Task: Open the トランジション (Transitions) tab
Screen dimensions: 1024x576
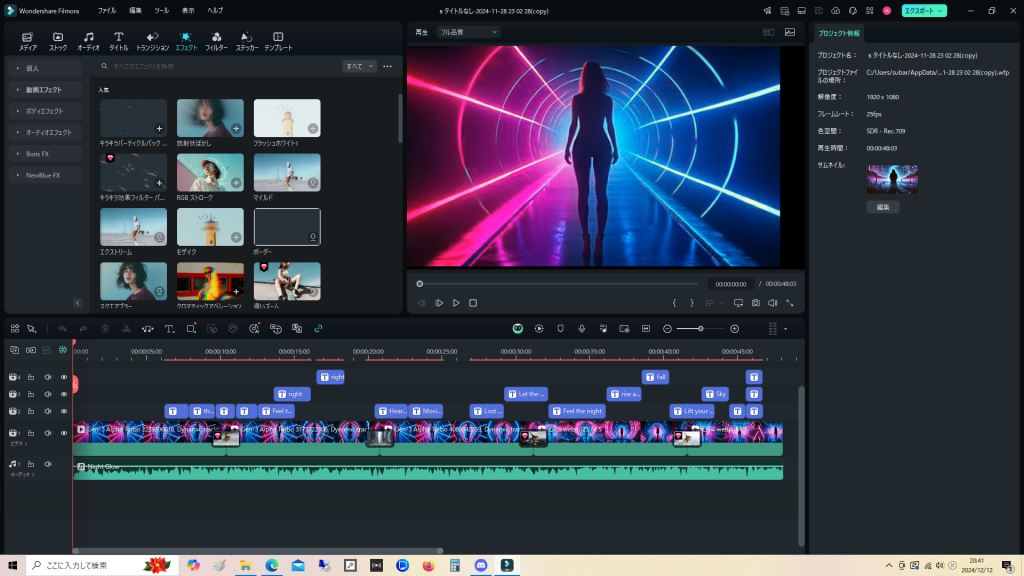Action: pyautogui.click(x=152, y=41)
